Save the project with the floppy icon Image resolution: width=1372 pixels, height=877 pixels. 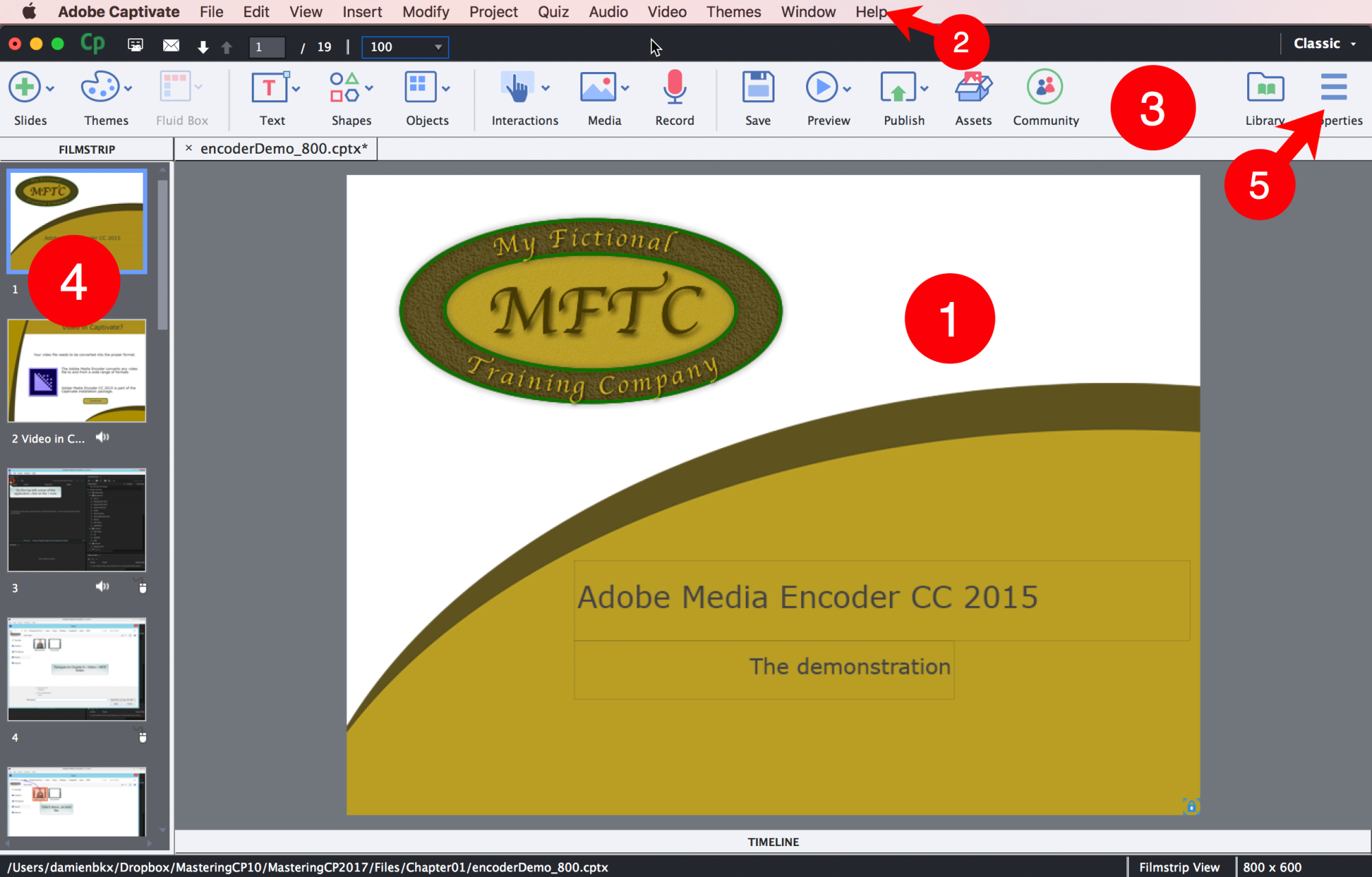[758, 87]
